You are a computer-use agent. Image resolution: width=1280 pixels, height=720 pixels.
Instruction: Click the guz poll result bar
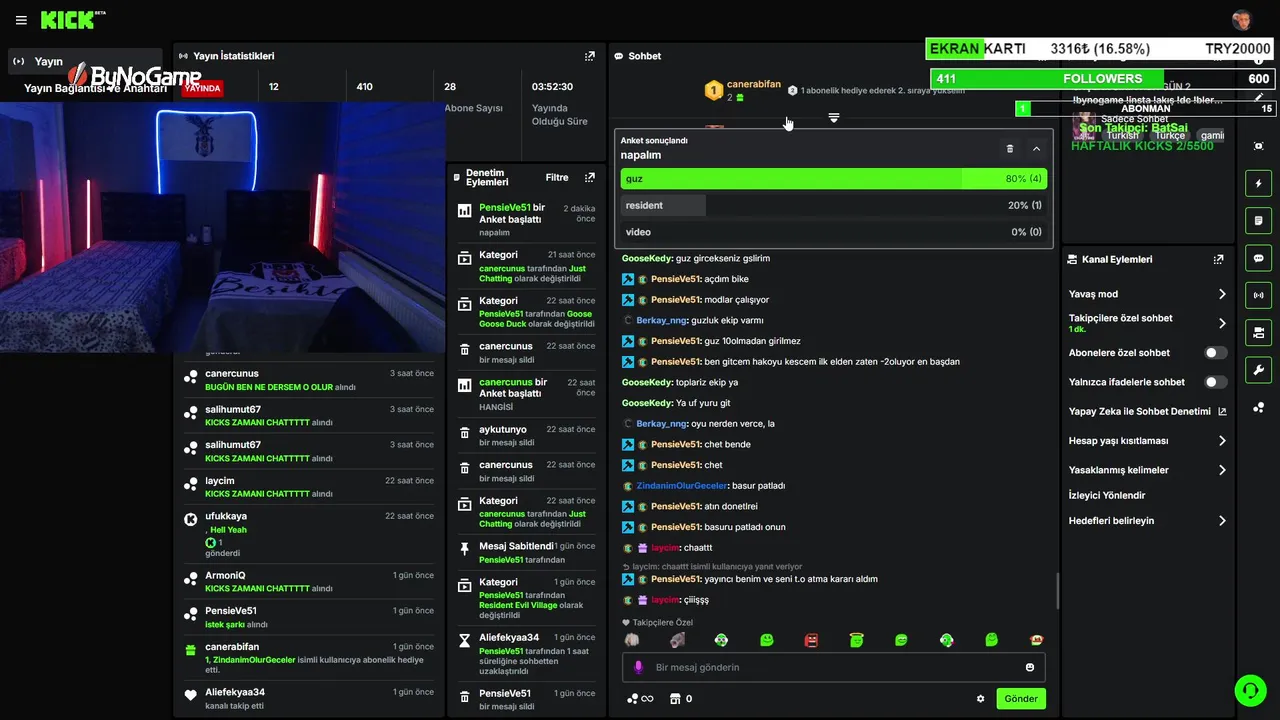pyautogui.click(x=833, y=179)
